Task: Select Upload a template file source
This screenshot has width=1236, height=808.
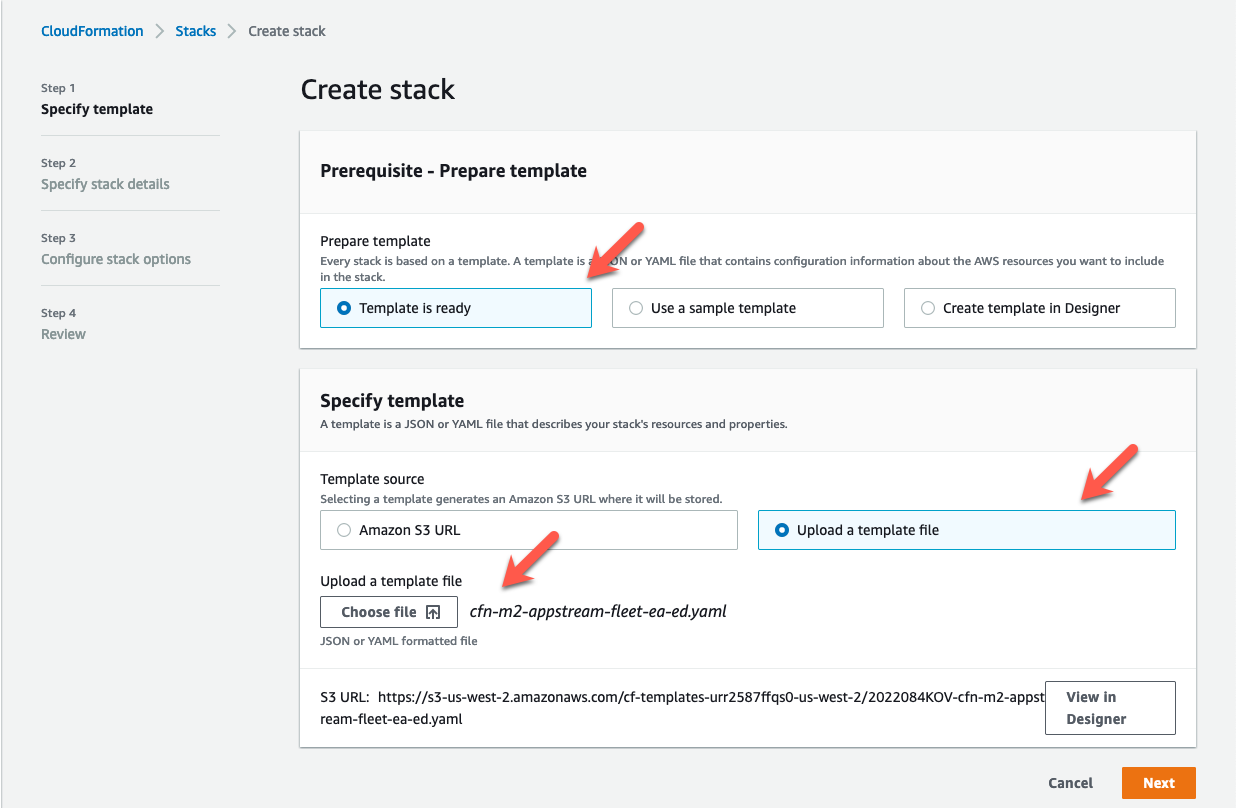Action: click(x=781, y=529)
